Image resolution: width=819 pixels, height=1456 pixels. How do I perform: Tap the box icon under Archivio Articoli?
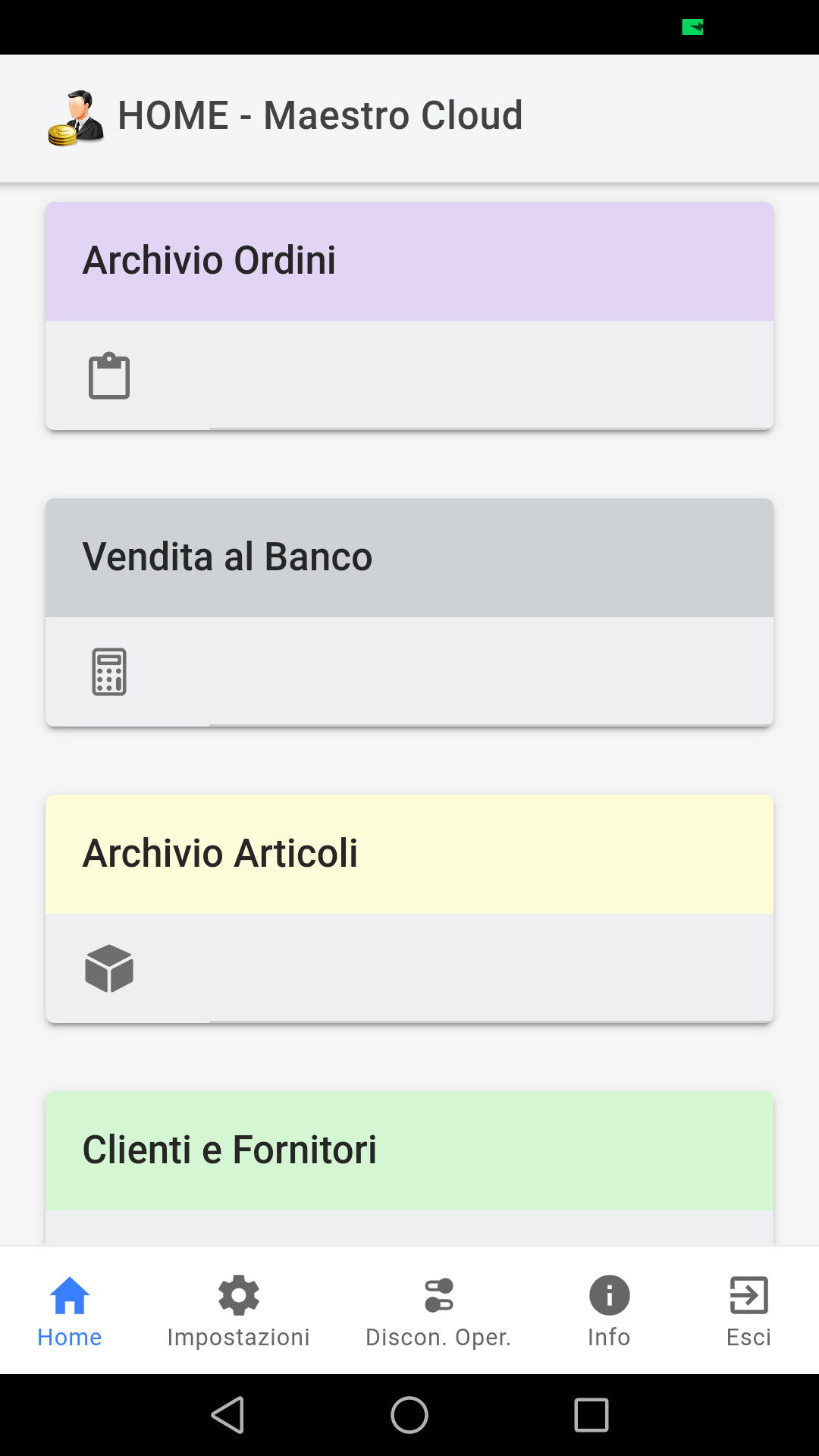[x=109, y=968]
